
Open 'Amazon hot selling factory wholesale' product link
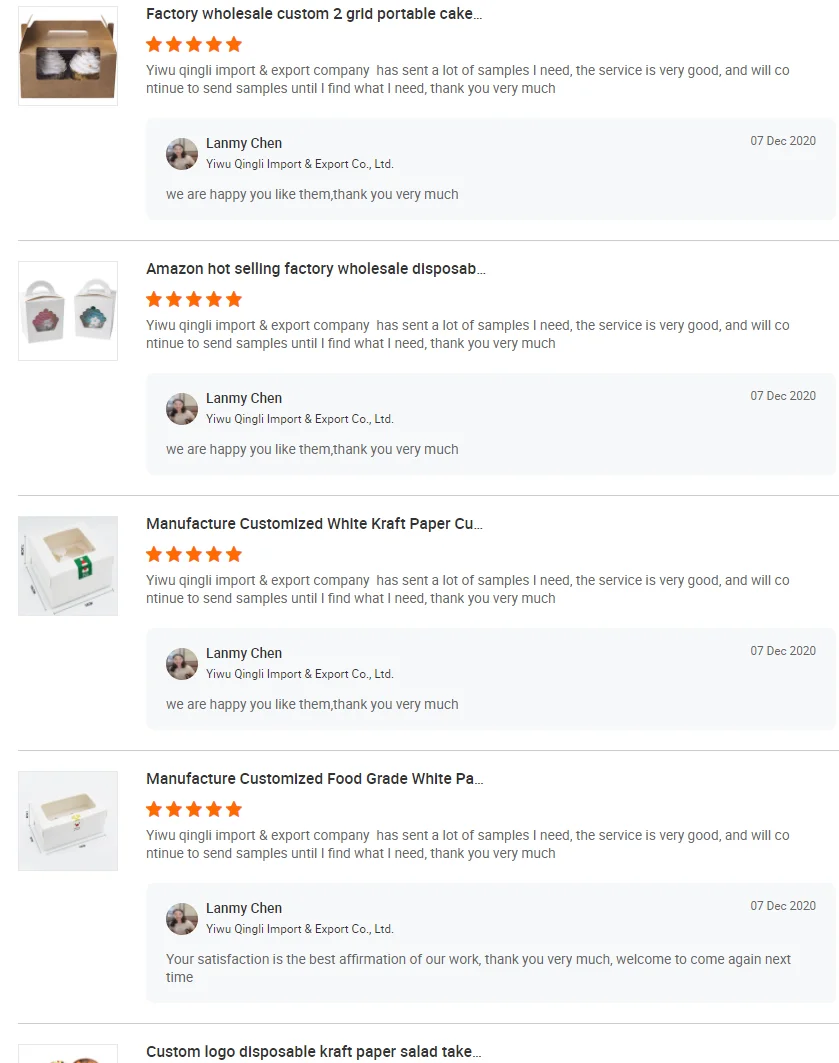pyautogui.click(x=316, y=269)
